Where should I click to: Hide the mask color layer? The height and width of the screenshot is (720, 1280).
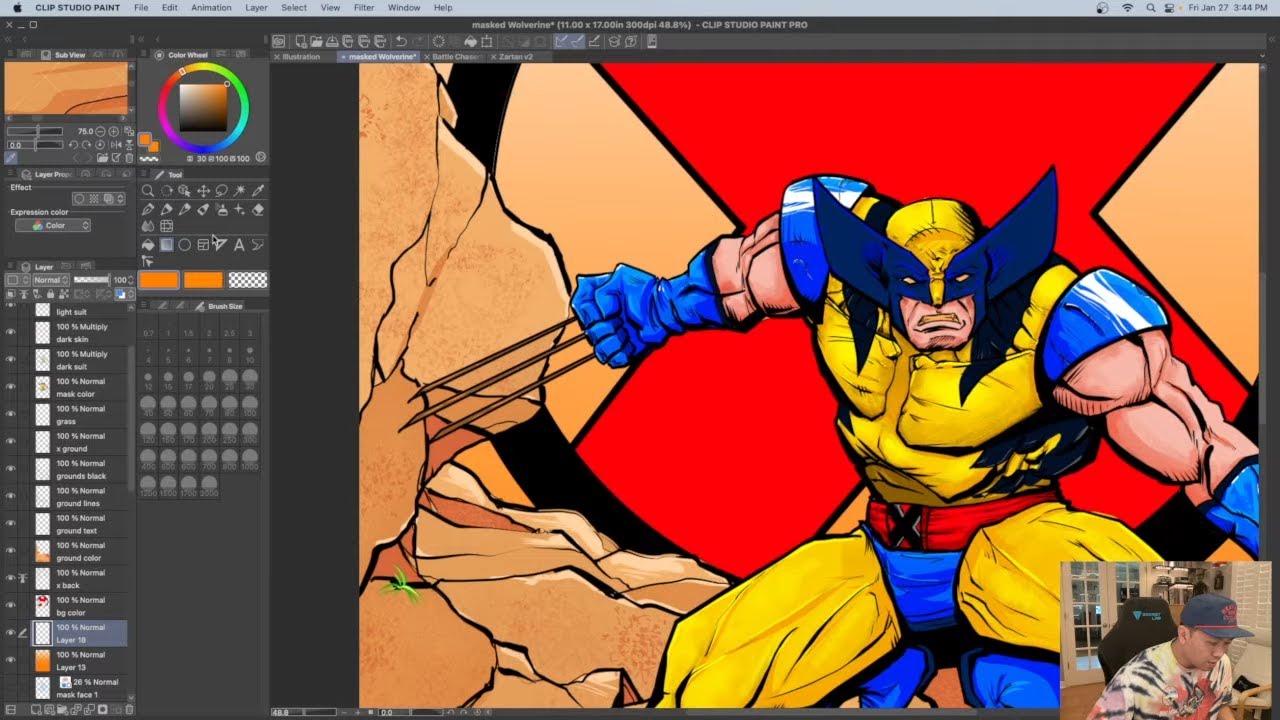coord(10,387)
